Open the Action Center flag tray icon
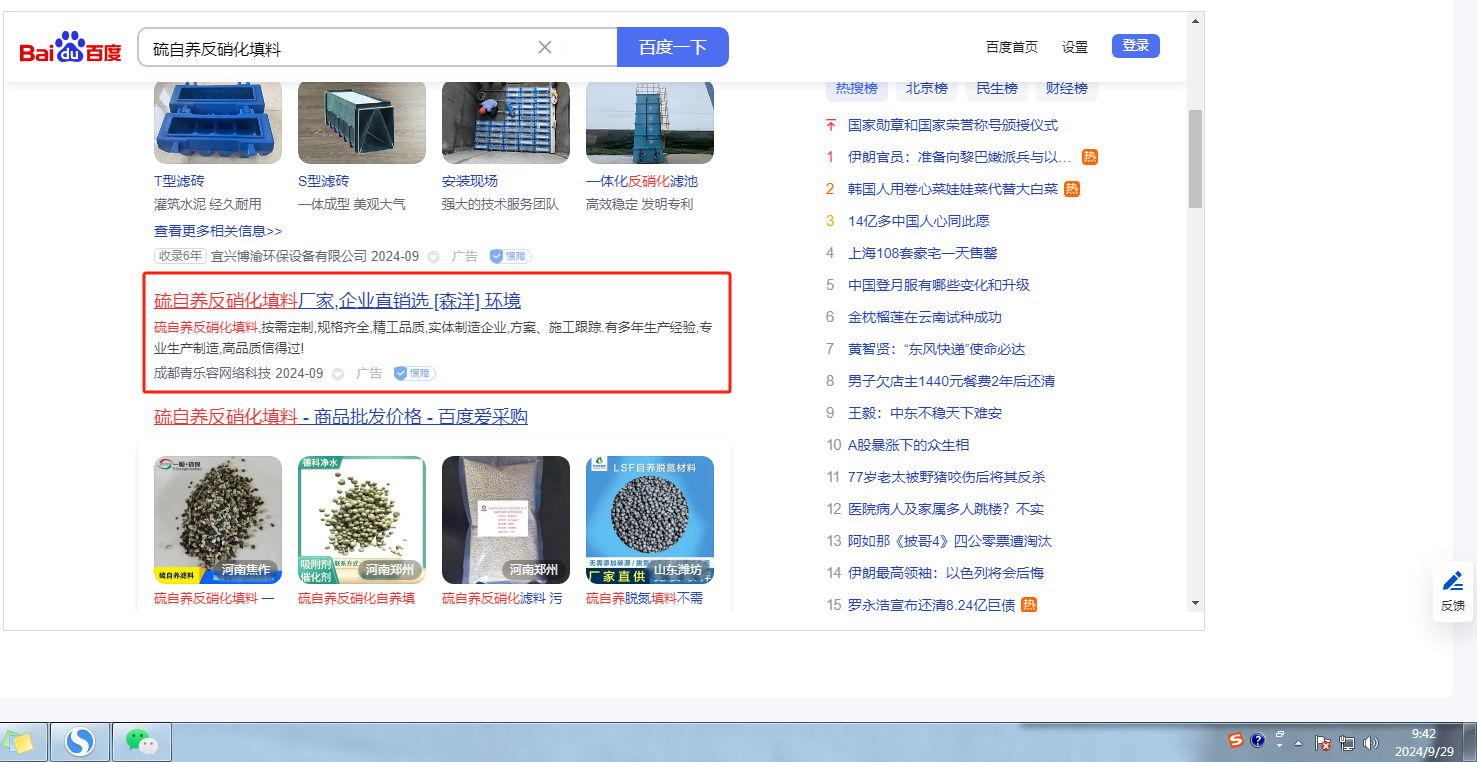The image size is (1477, 762). [1323, 744]
